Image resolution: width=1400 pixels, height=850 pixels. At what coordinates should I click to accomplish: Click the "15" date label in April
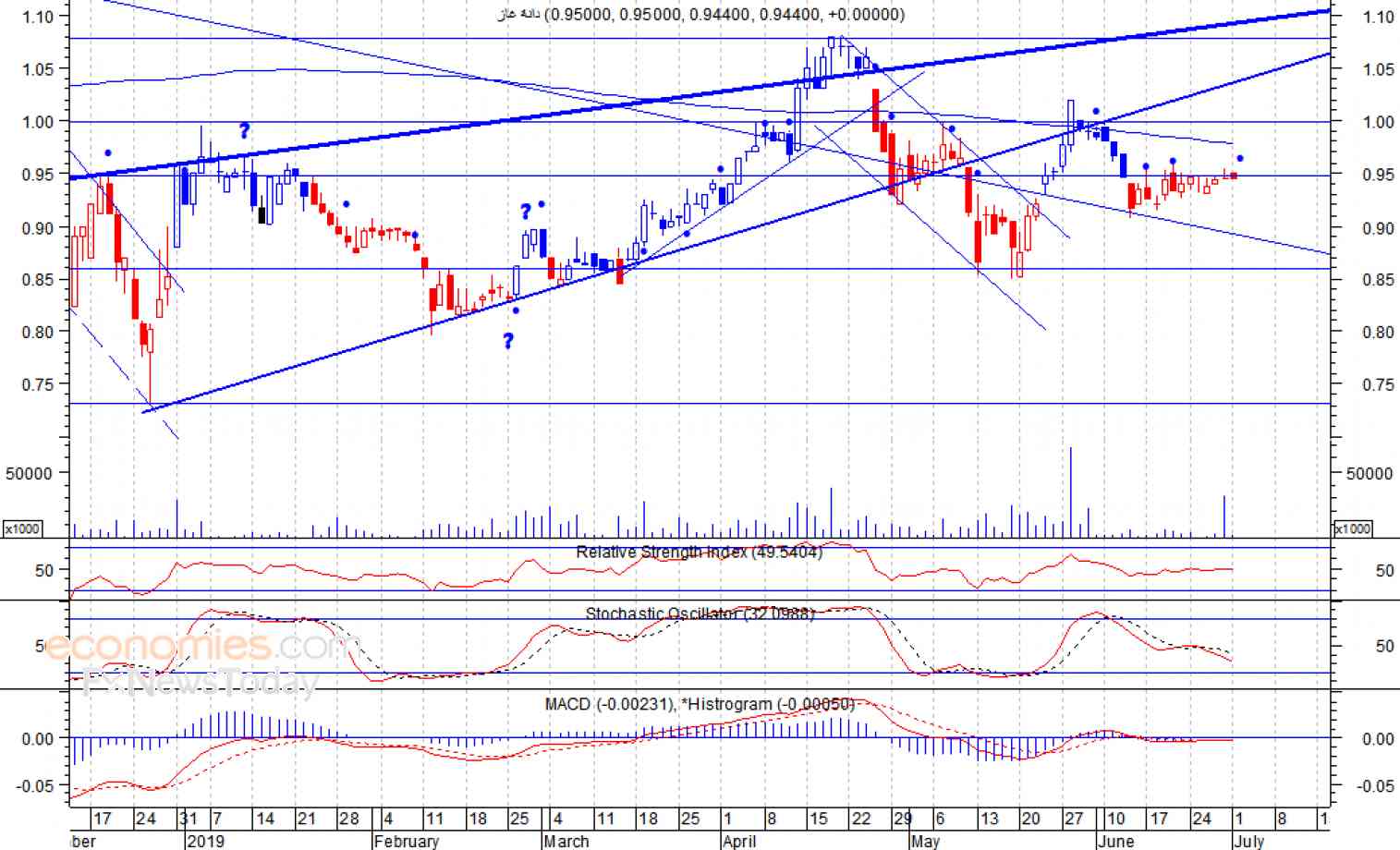[818, 819]
